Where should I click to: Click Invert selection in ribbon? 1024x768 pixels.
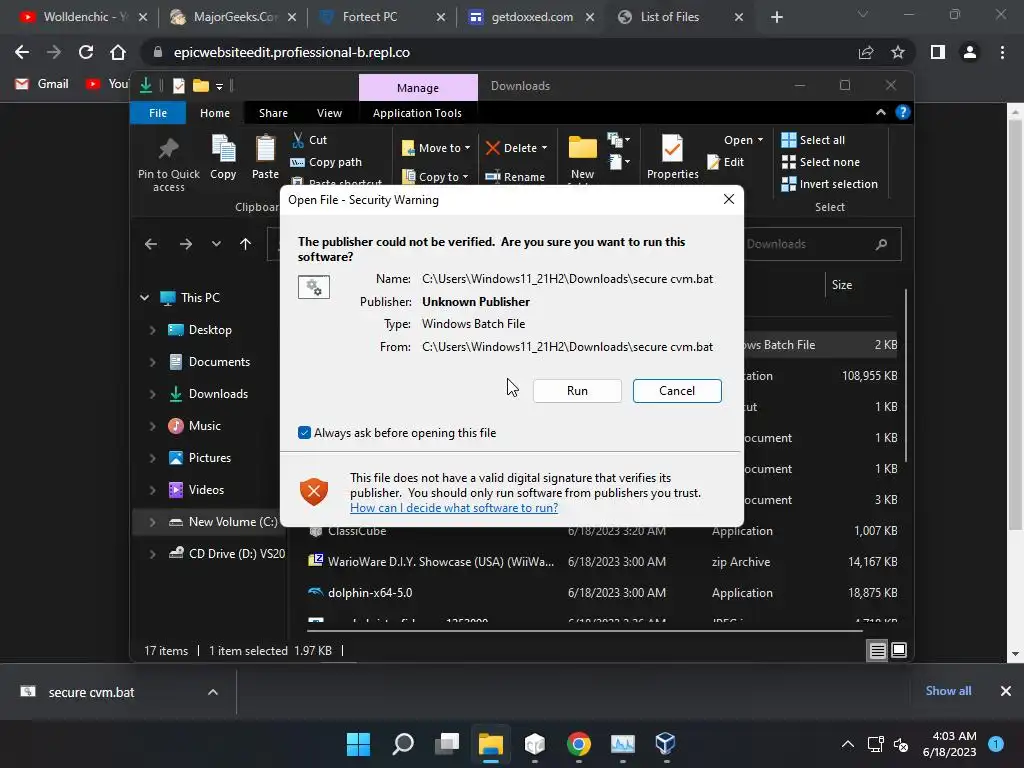pyautogui.click(x=829, y=184)
